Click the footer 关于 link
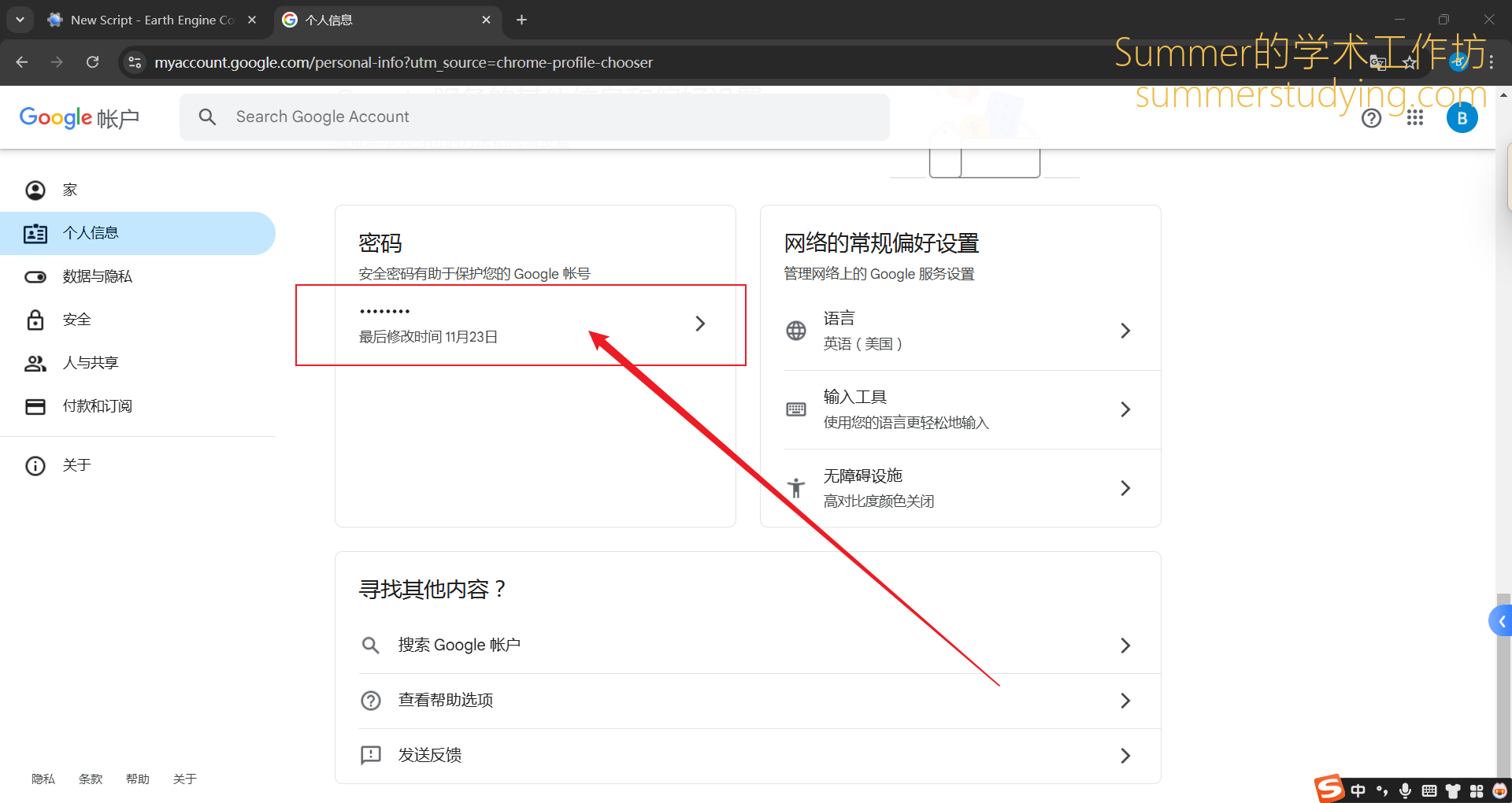The width and height of the screenshot is (1512, 803). coord(185,779)
